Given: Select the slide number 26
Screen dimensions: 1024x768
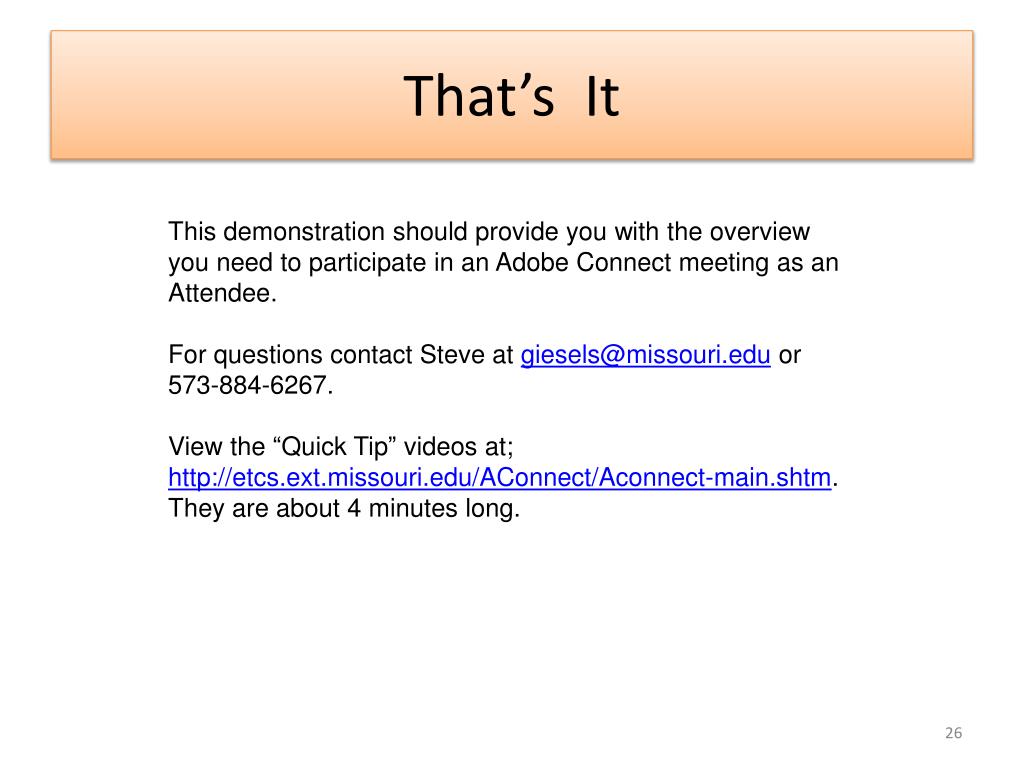Looking at the screenshot, I should pyautogui.click(x=953, y=733).
